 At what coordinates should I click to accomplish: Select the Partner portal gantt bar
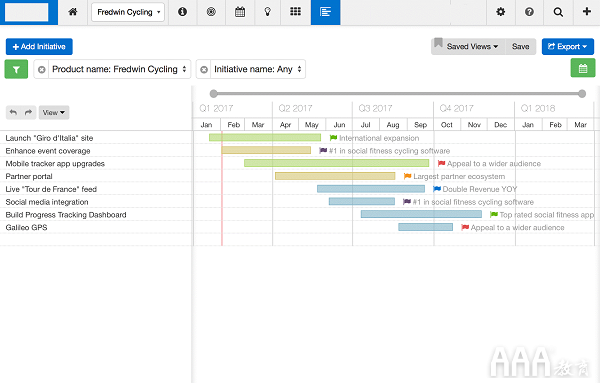coord(335,176)
